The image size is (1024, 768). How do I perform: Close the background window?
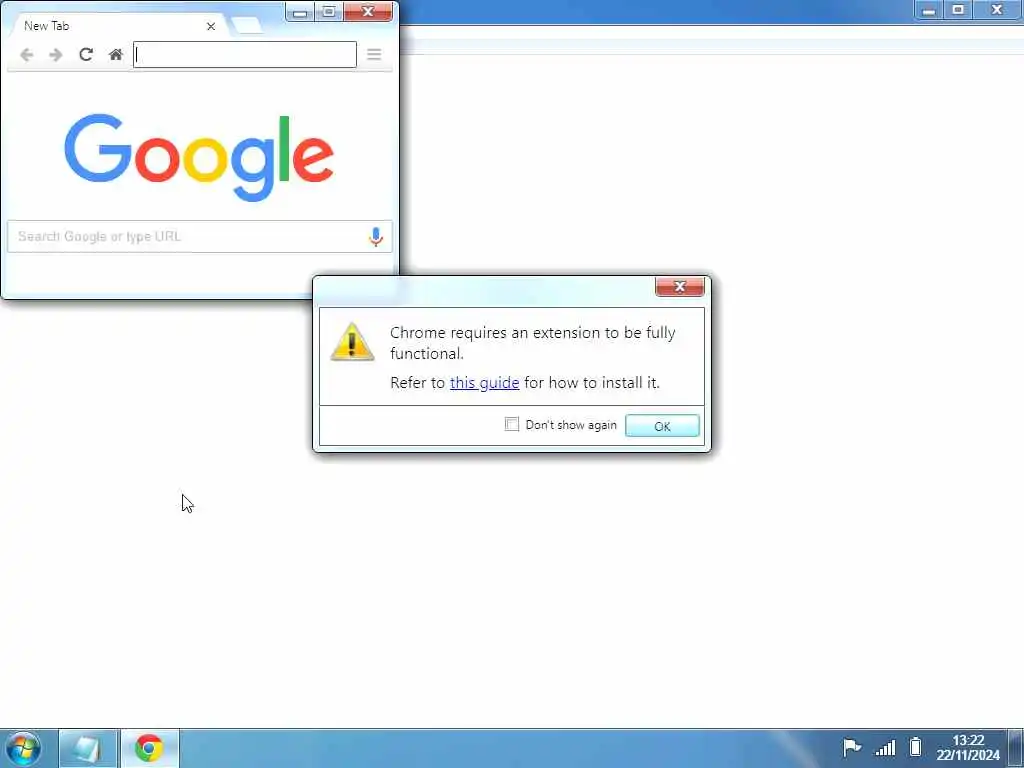tap(997, 10)
